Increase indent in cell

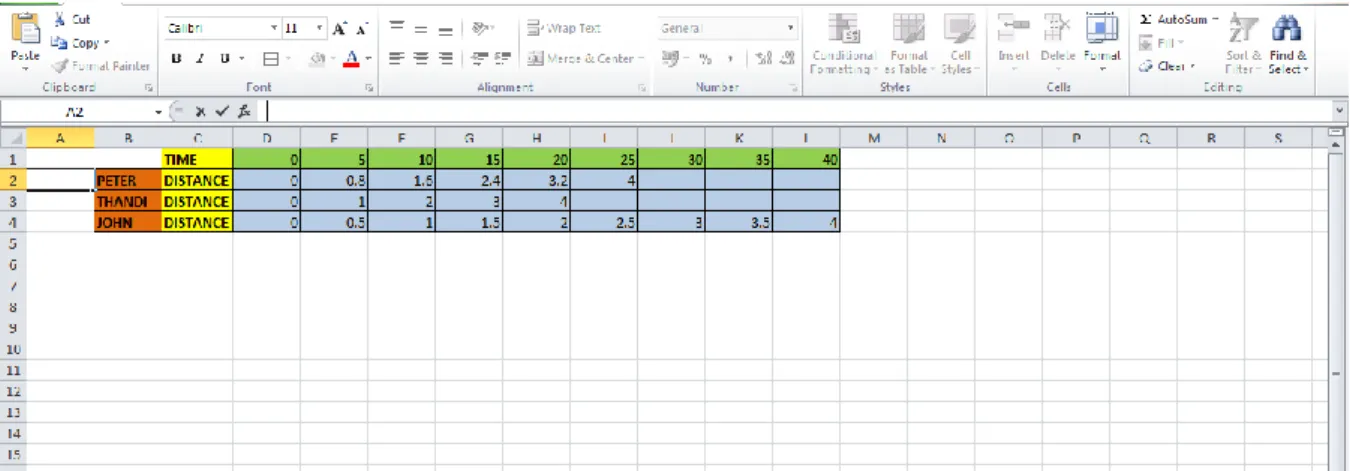click(x=503, y=59)
